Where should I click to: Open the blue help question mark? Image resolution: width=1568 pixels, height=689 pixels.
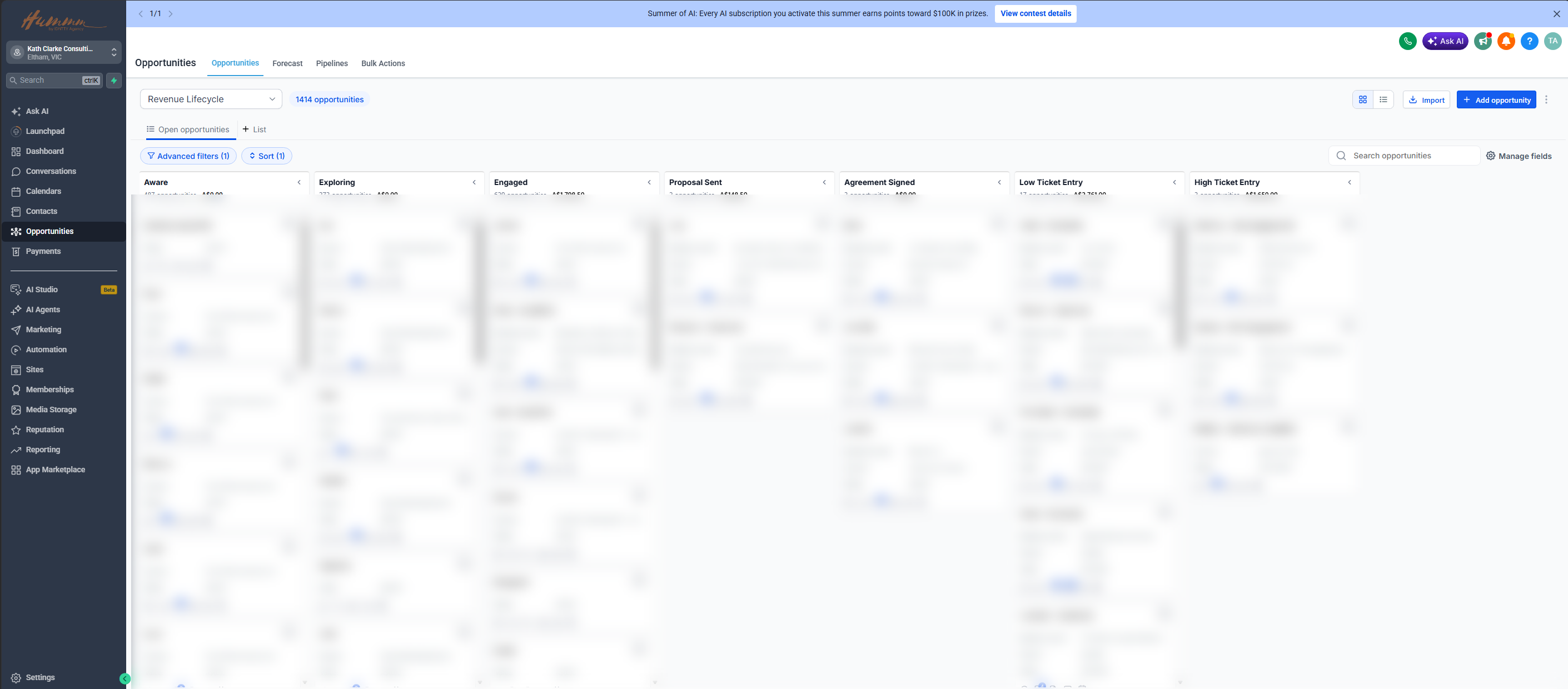[1529, 41]
